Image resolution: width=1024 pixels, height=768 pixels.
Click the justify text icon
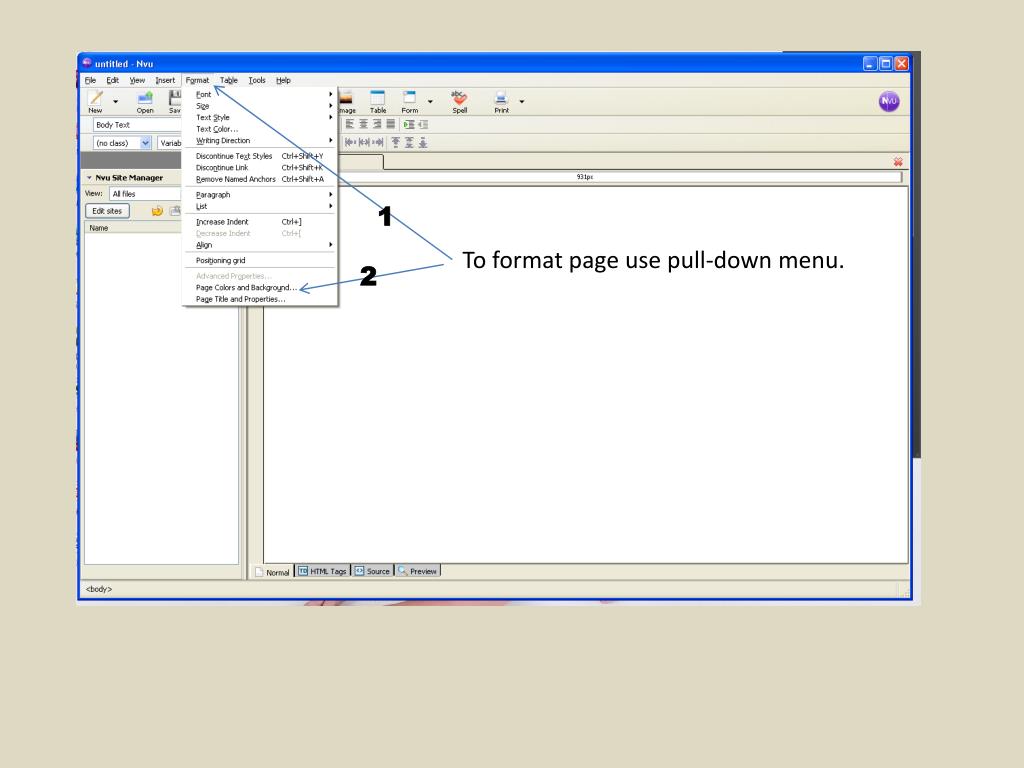(x=391, y=124)
